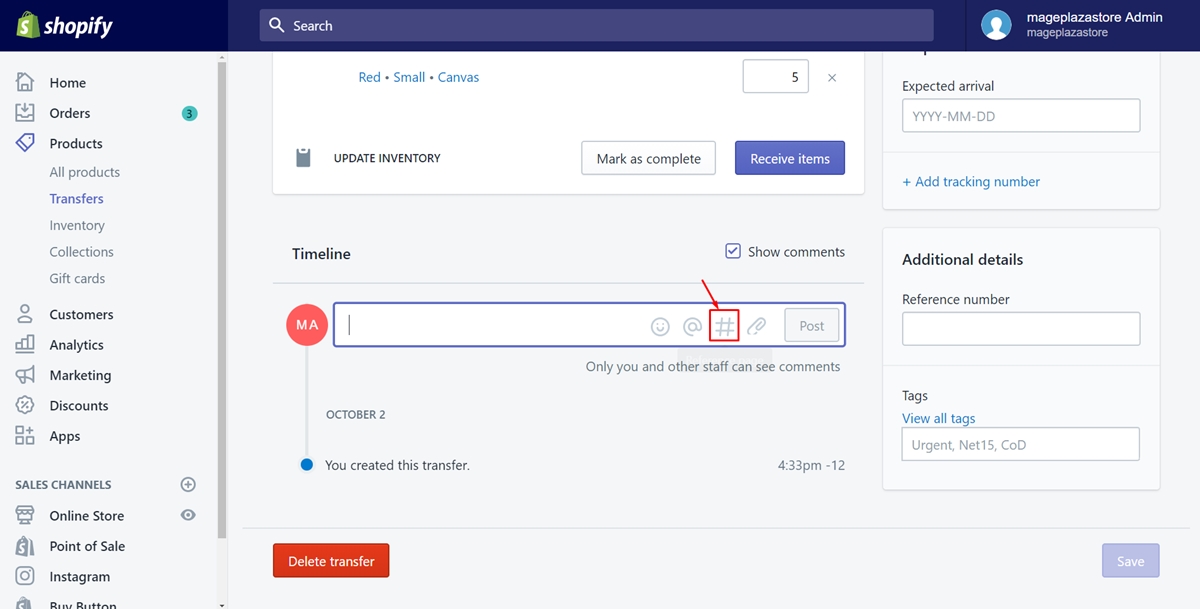
Task: Click the Orders inbox icon
Action: [x=25, y=113]
